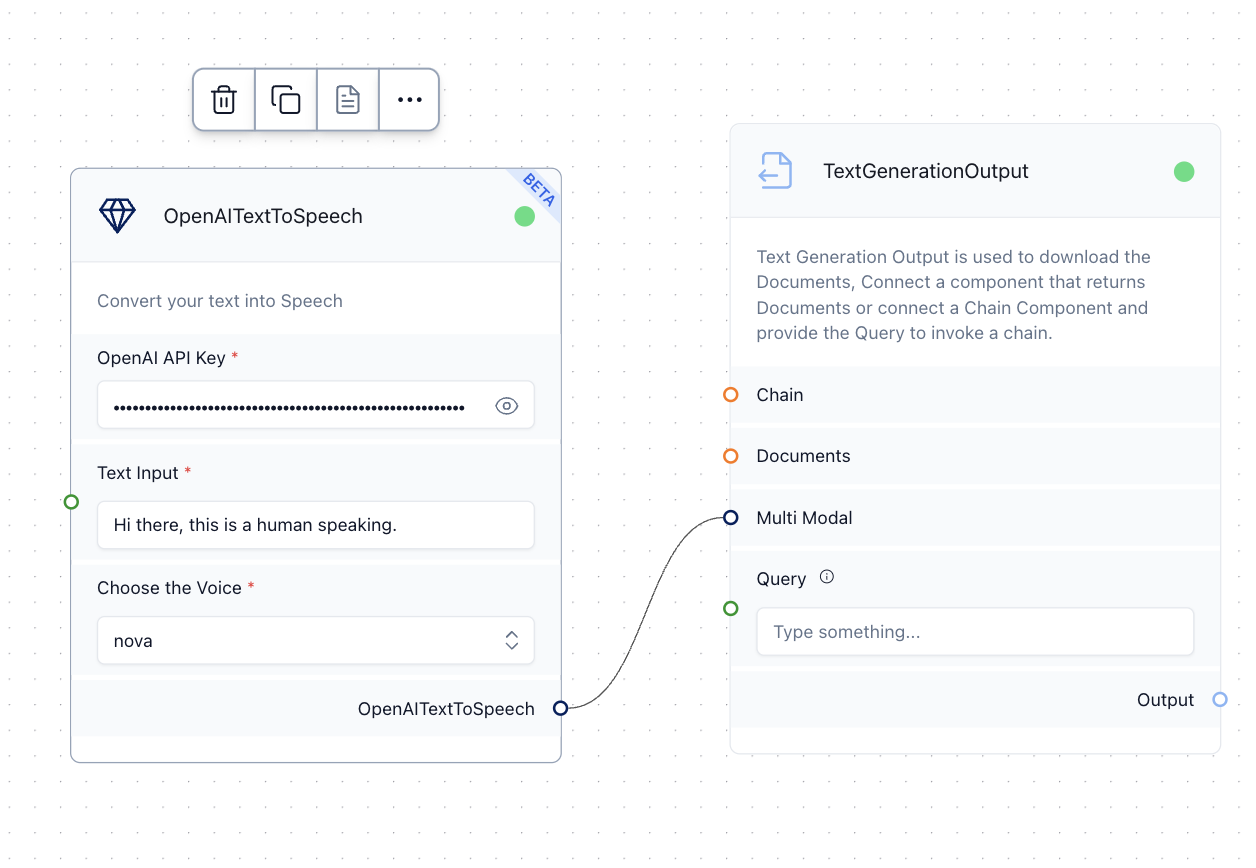Image resolution: width=1256 pixels, height=868 pixels.
Task: Delete node using the trash icon
Action: (224, 100)
